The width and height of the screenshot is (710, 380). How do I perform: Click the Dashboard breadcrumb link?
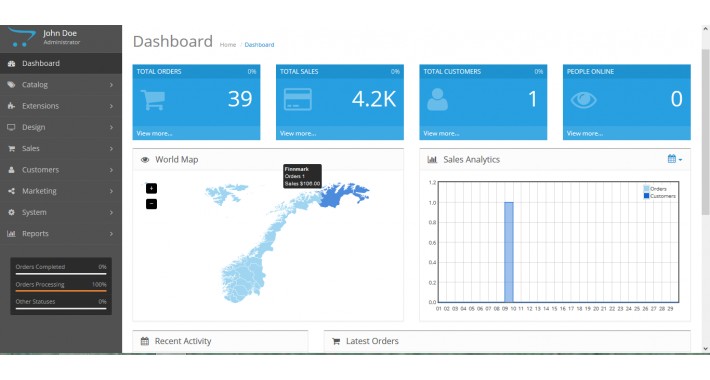tap(259, 45)
